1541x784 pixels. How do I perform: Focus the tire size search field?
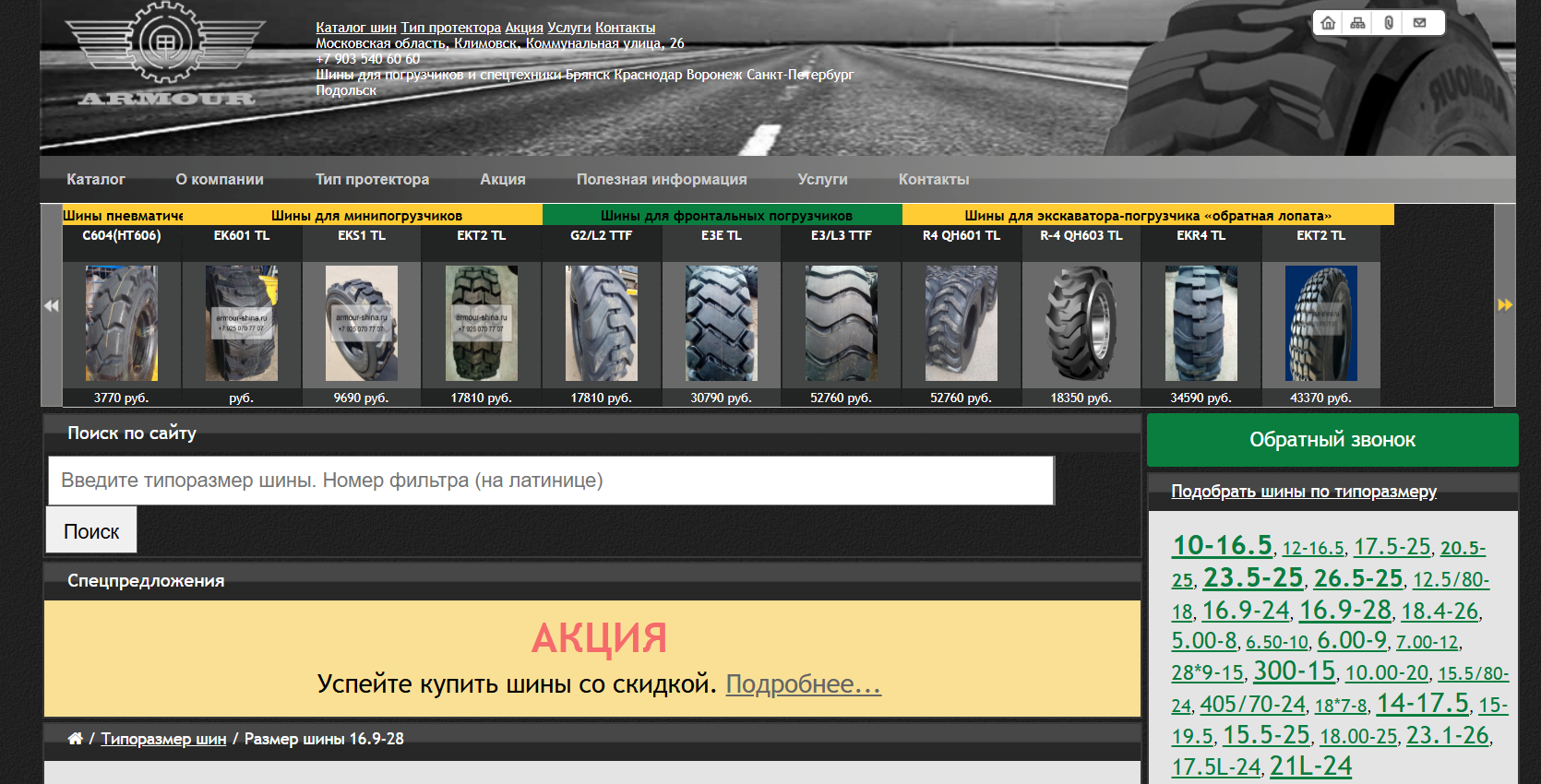click(550, 481)
